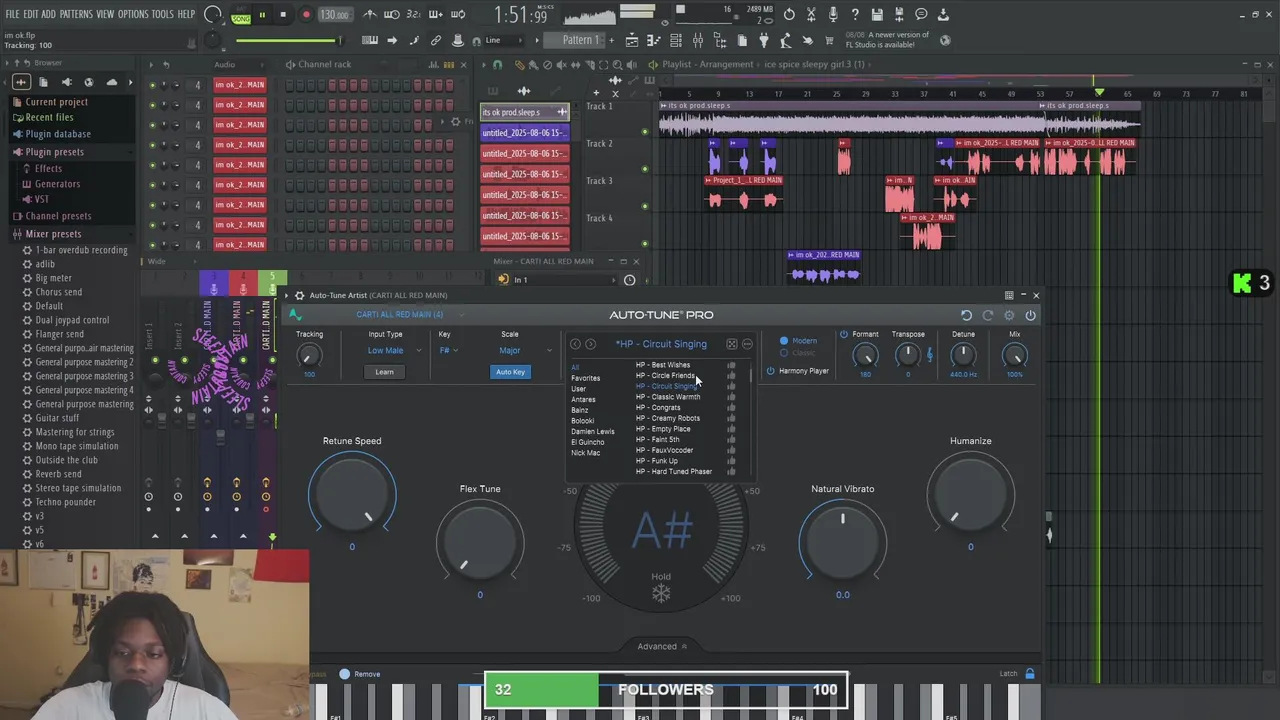Open the Piano roll view icon

pos(654,40)
